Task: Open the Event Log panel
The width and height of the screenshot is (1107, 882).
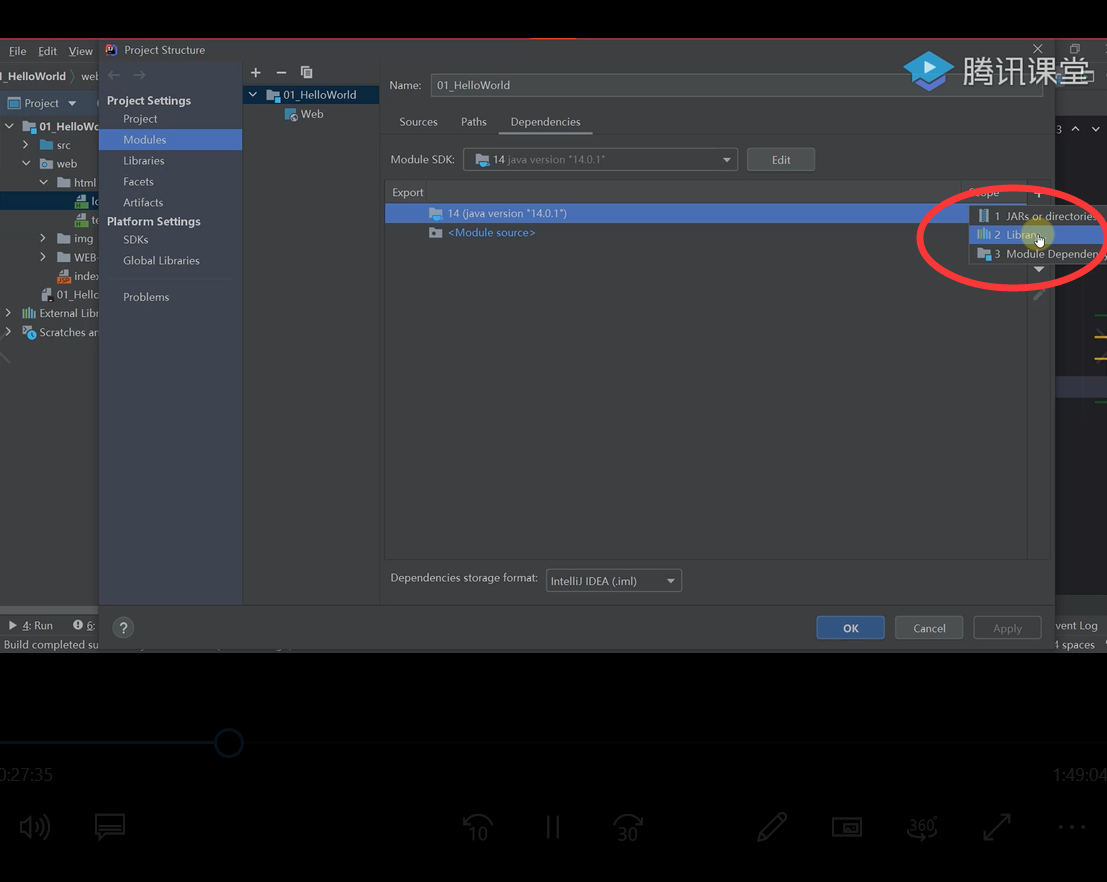Action: [1077, 626]
